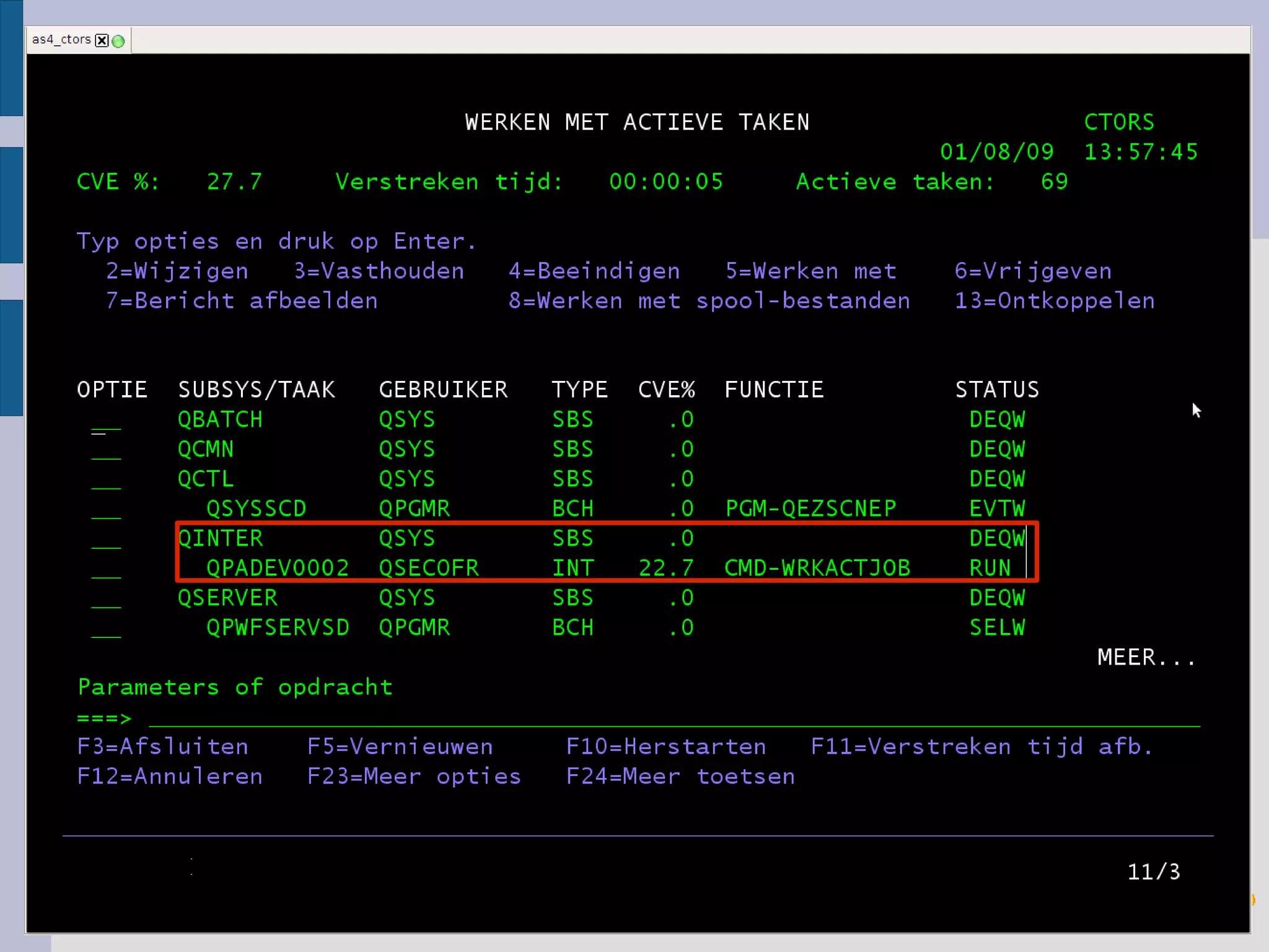1269x952 pixels.
Task: Select the as4_ctors tab label
Action: pyautogui.click(x=61, y=40)
